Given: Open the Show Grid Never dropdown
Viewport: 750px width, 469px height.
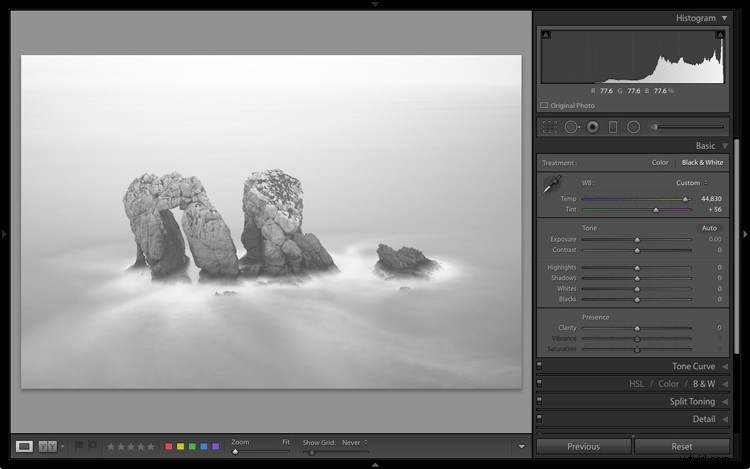Looking at the screenshot, I should pyautogui.click(x=354, y=443).
